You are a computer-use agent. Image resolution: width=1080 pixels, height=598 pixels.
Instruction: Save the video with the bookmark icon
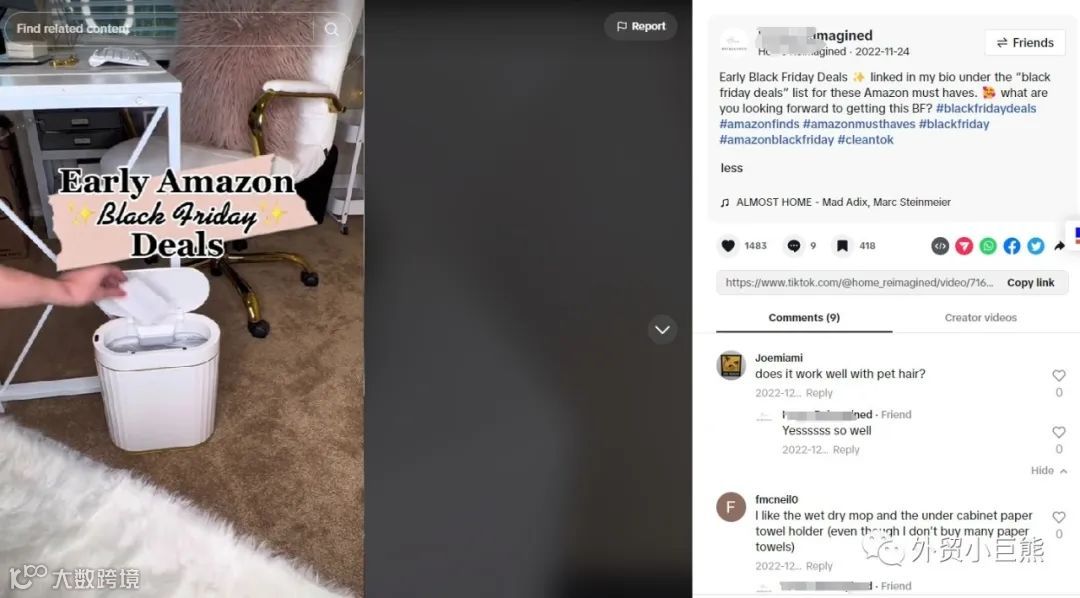pos(842,246)
